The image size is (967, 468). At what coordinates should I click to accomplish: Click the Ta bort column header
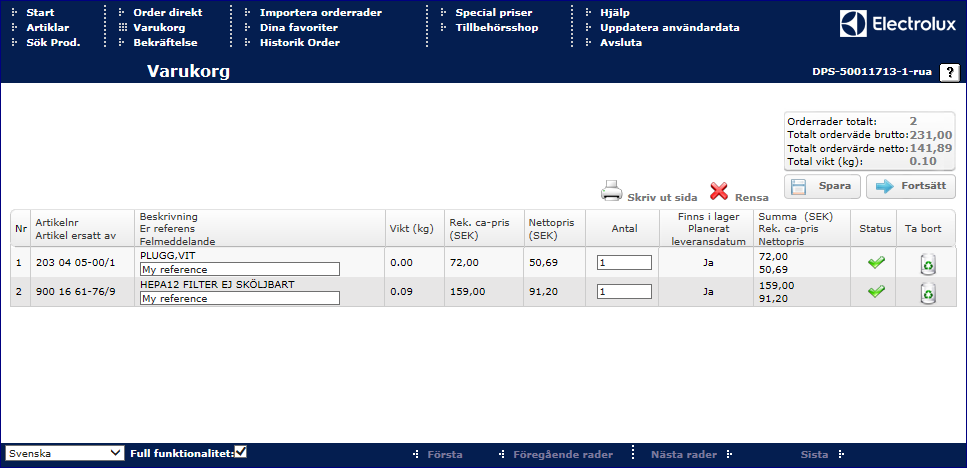923,228
